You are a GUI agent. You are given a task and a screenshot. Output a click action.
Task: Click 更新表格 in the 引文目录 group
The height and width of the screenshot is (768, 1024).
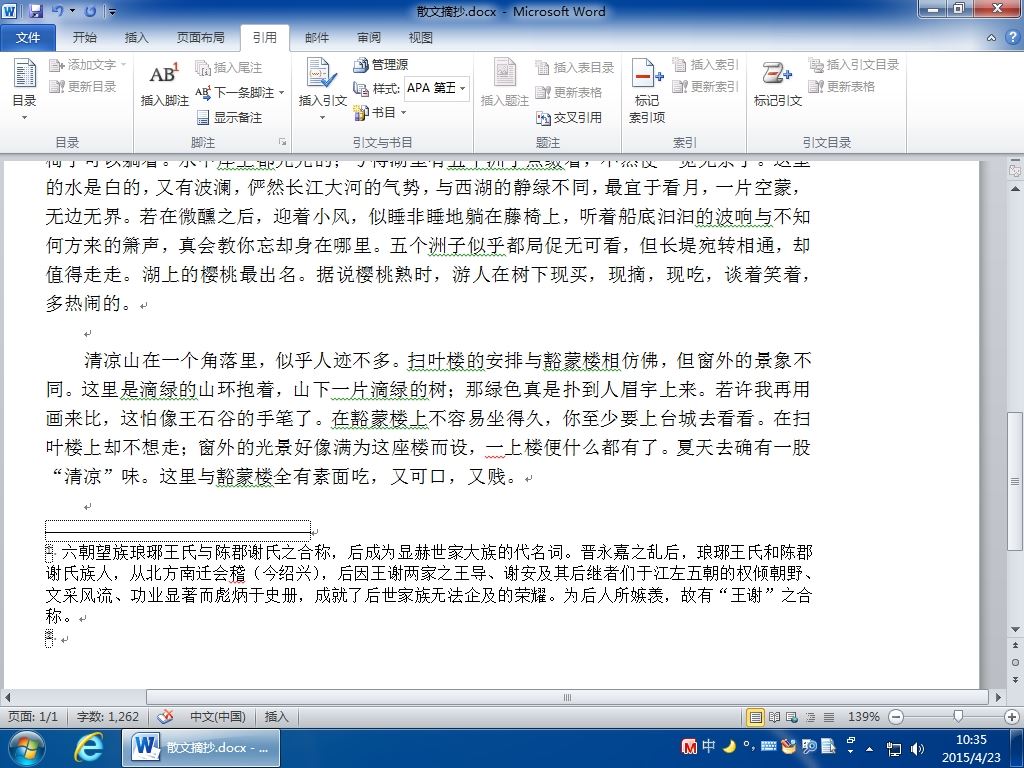[x=841, y=86]
